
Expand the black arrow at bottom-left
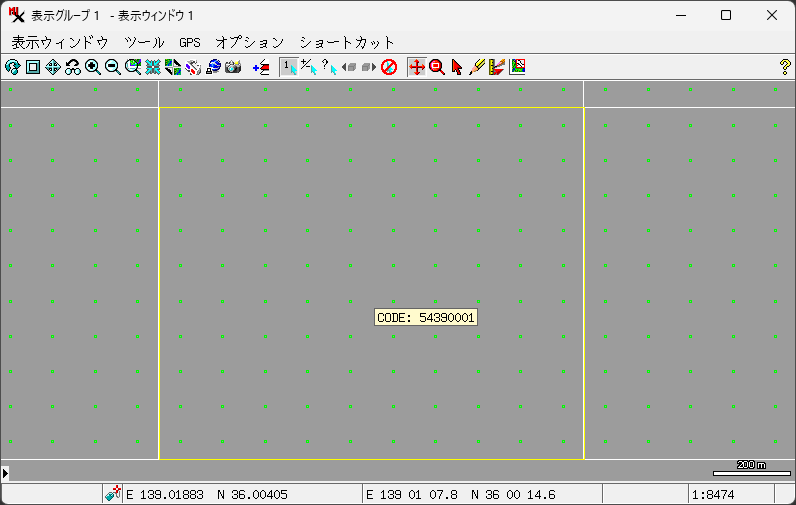coord(5,472)
